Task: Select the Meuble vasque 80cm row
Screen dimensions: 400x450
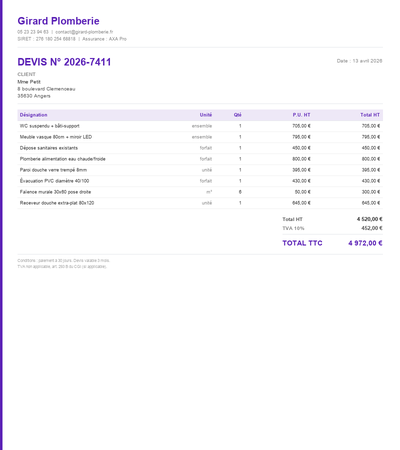Action: point(200,137)
